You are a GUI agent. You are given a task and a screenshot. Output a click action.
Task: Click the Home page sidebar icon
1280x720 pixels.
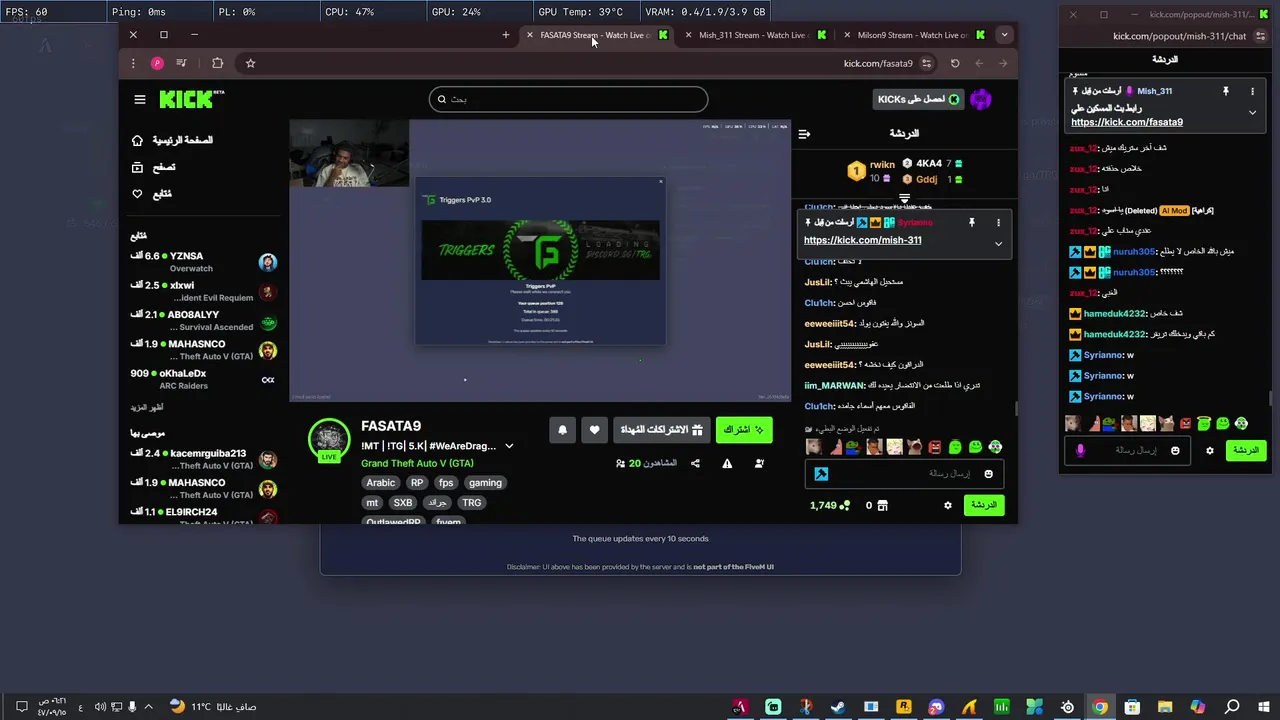(x=138, y=140)
